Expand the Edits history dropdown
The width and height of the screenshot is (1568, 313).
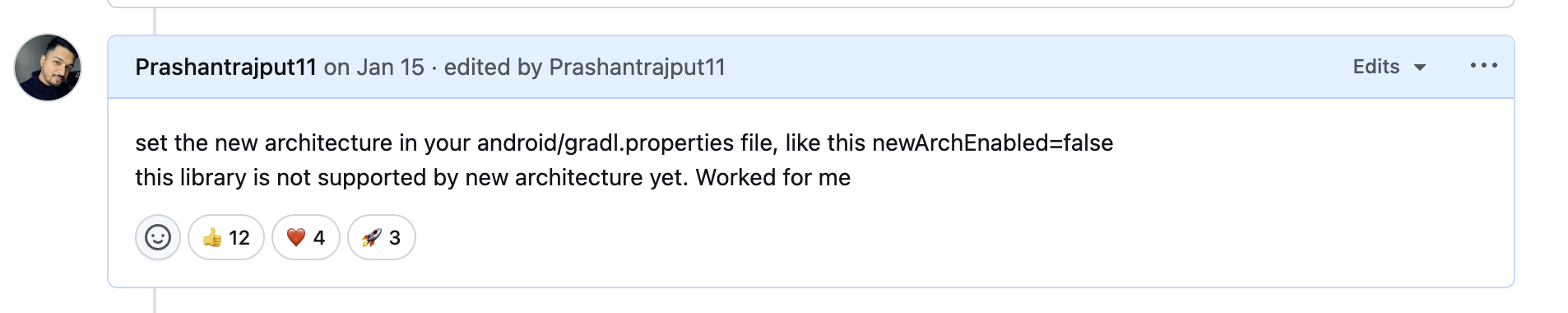[x=1389, y=67]
